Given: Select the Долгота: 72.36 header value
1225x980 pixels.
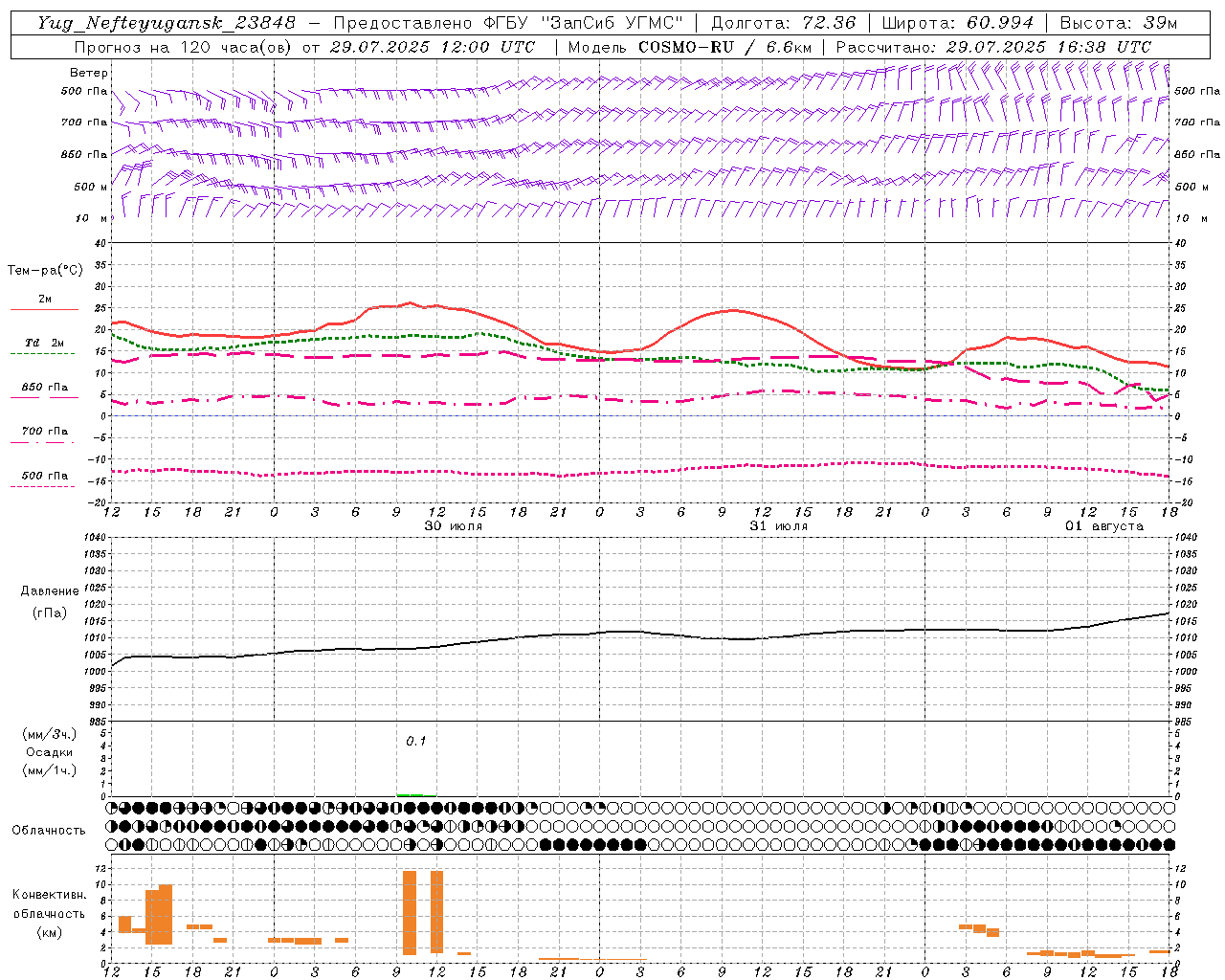Looking at the screenshot, I should 783,23.
